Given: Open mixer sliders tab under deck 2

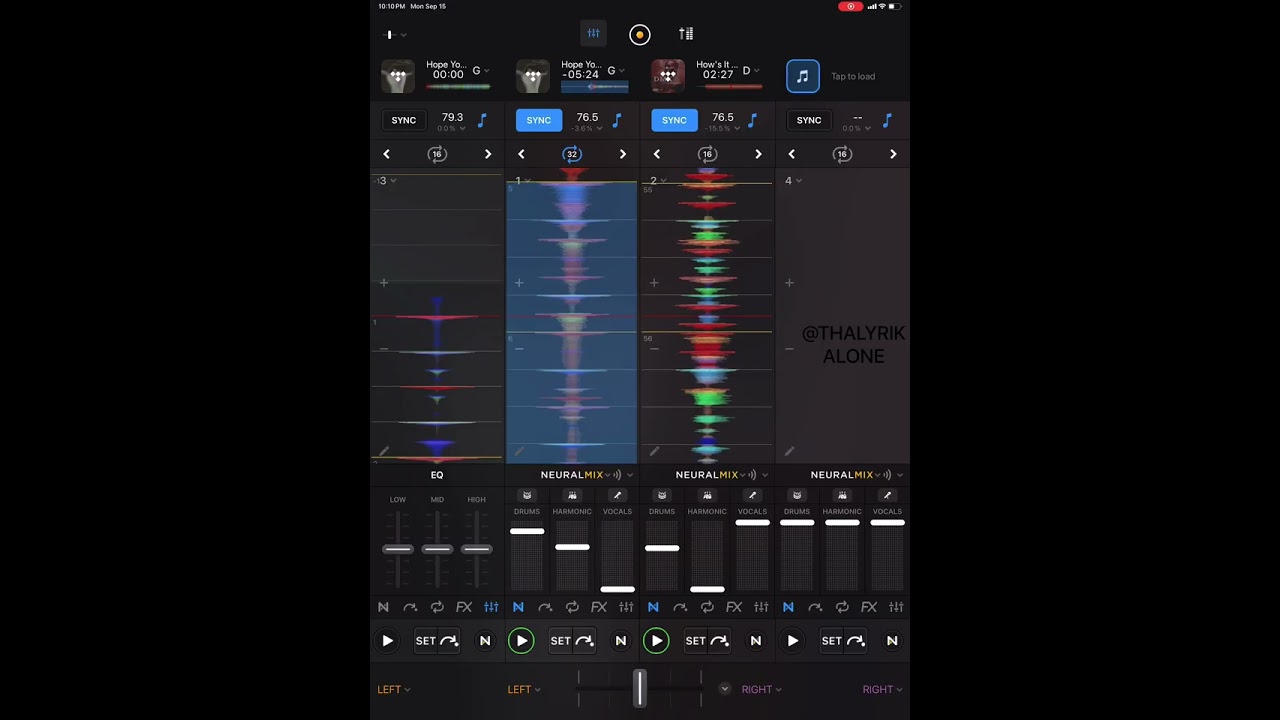Looking at the screenshot, I should pyautogui.click(x=761, y=607).
